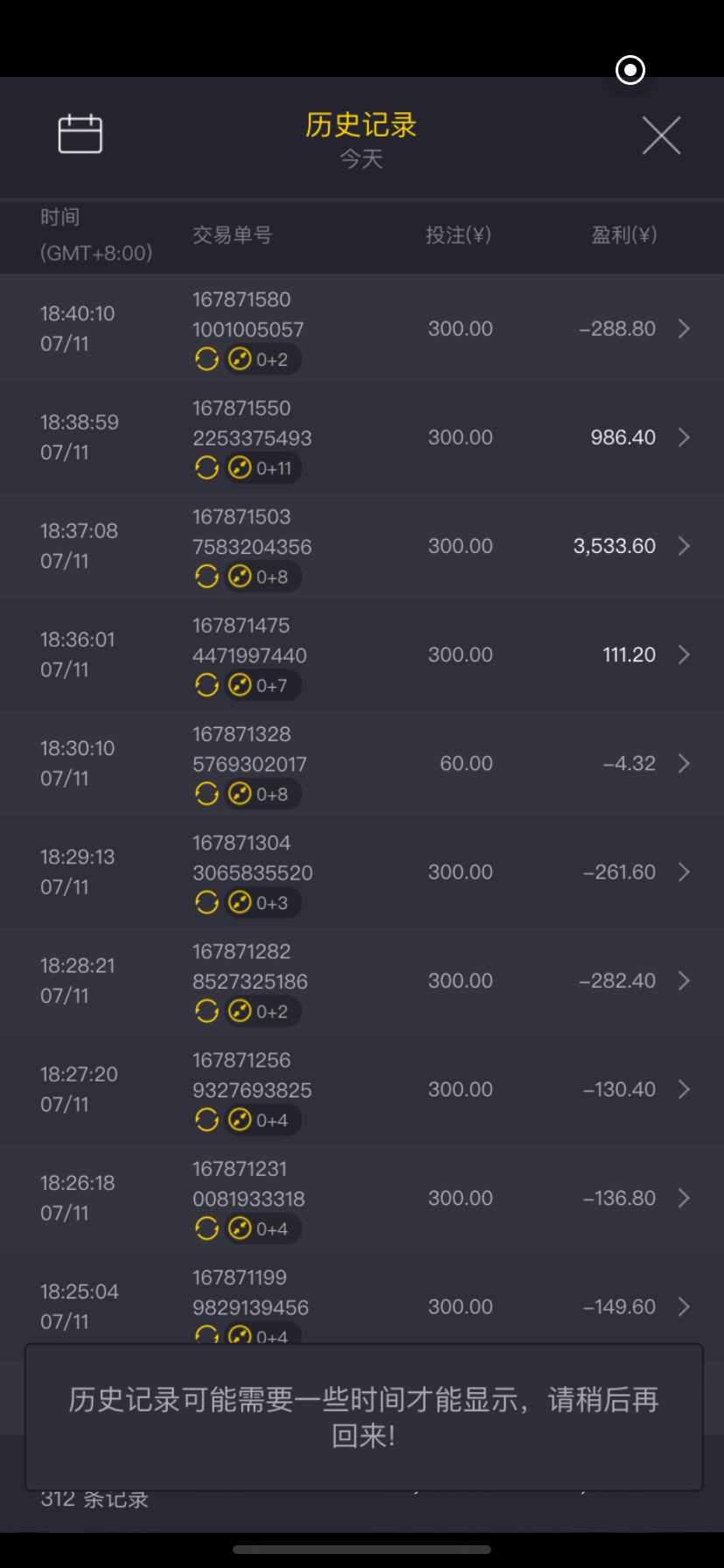This screenshot has height=1568, width=724.
Task: Click replay icon in the 18:38:59 record
Action: tap(206, 468)
